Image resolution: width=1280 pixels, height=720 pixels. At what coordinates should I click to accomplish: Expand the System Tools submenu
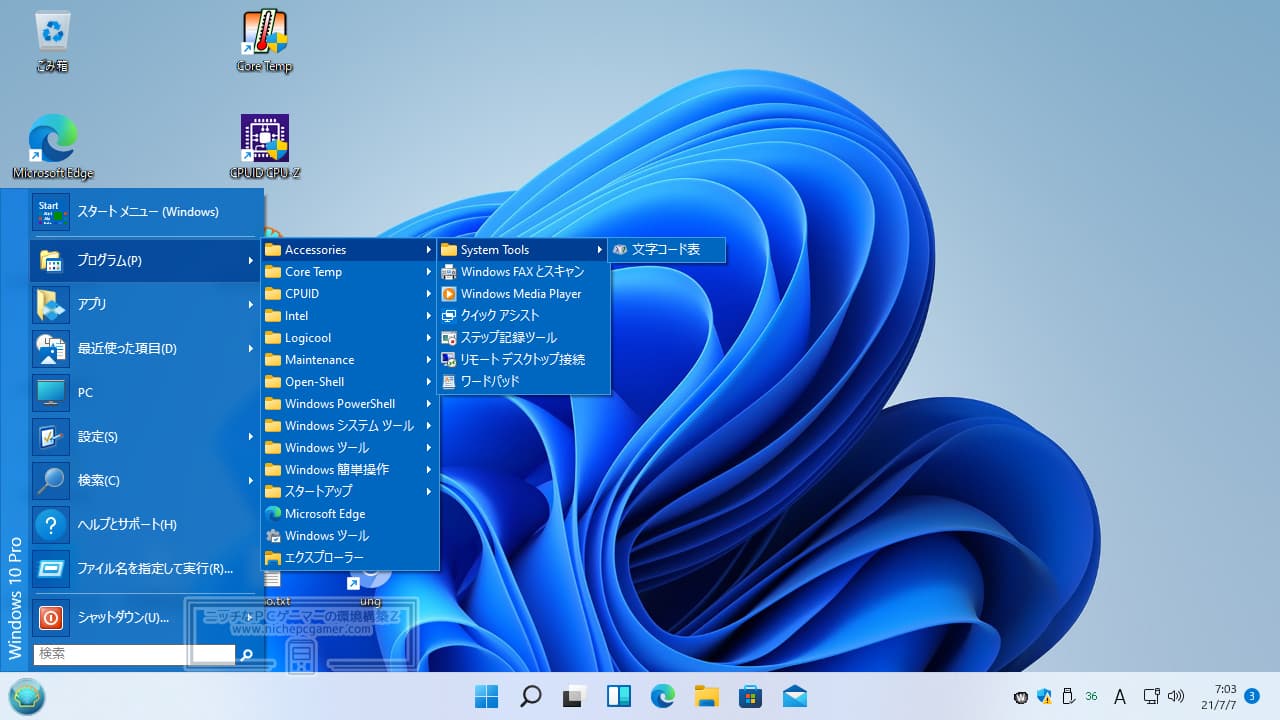pyautogui.click(x=523, y=249)
